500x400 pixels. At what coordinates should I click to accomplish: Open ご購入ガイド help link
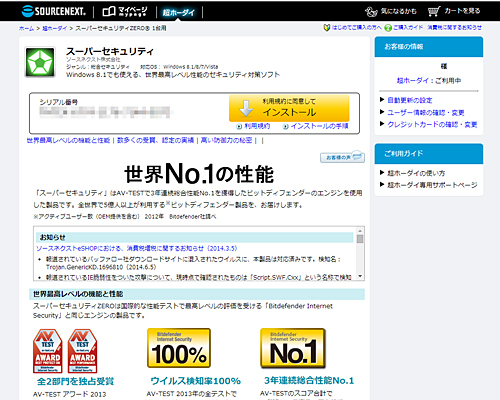(404, 28)
